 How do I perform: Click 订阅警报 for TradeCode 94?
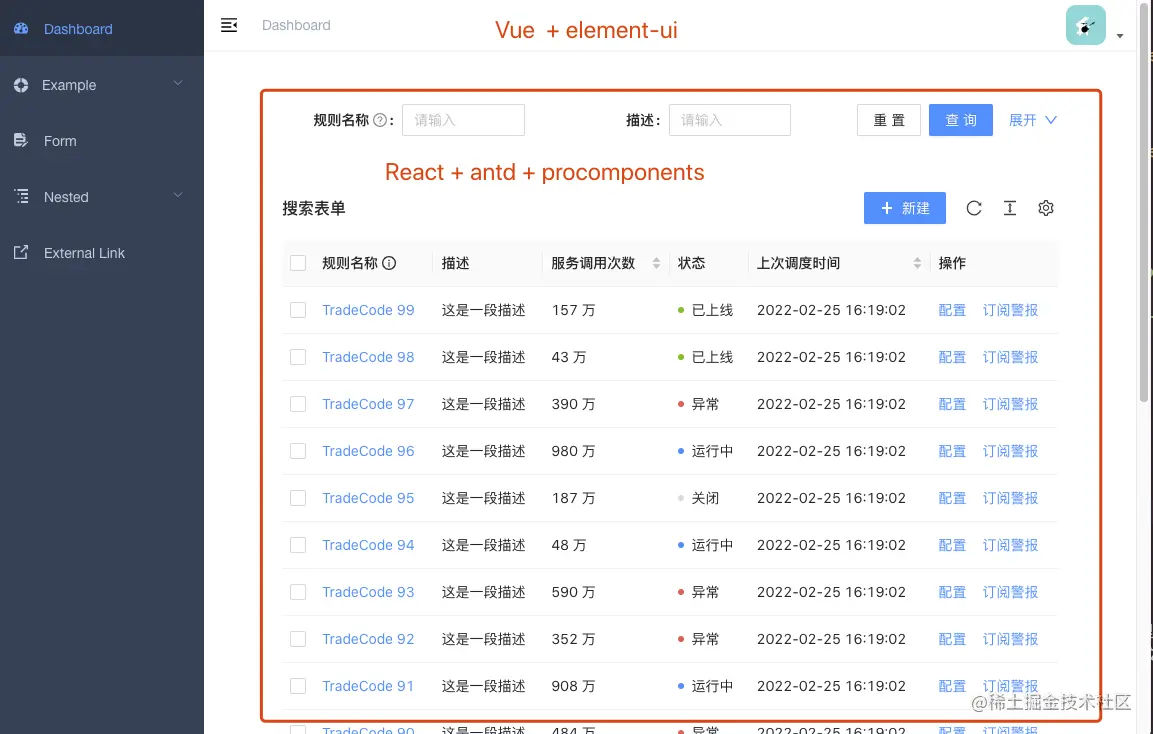point(1010,545)
